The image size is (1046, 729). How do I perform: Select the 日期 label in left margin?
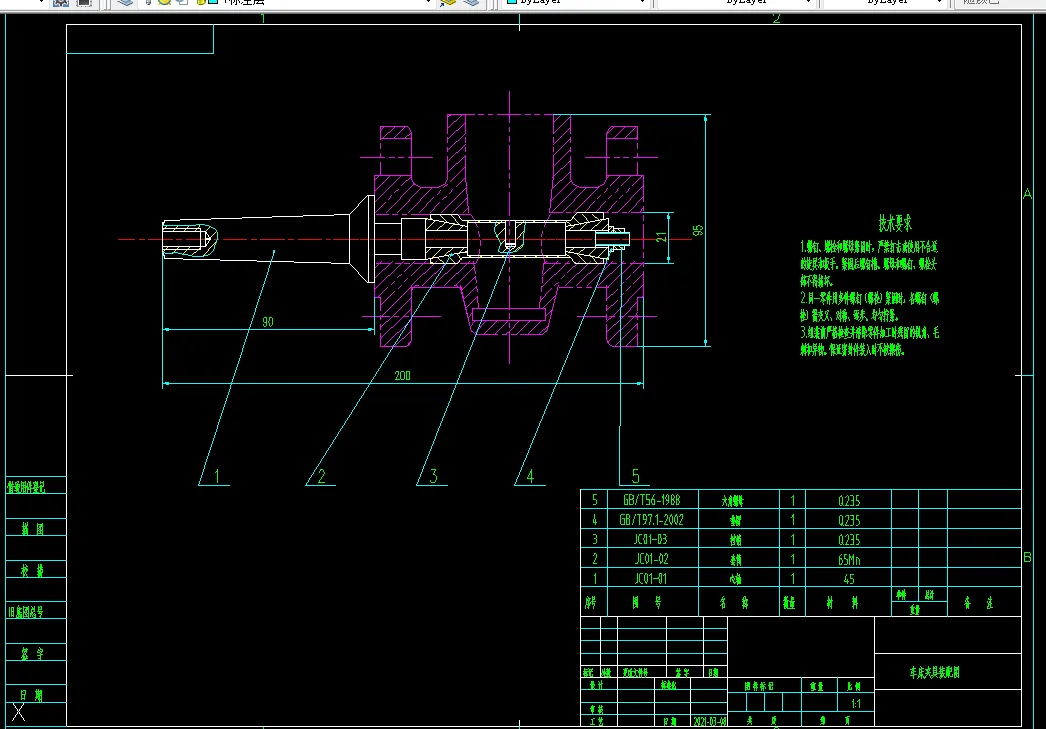click(x=32, y=695)
